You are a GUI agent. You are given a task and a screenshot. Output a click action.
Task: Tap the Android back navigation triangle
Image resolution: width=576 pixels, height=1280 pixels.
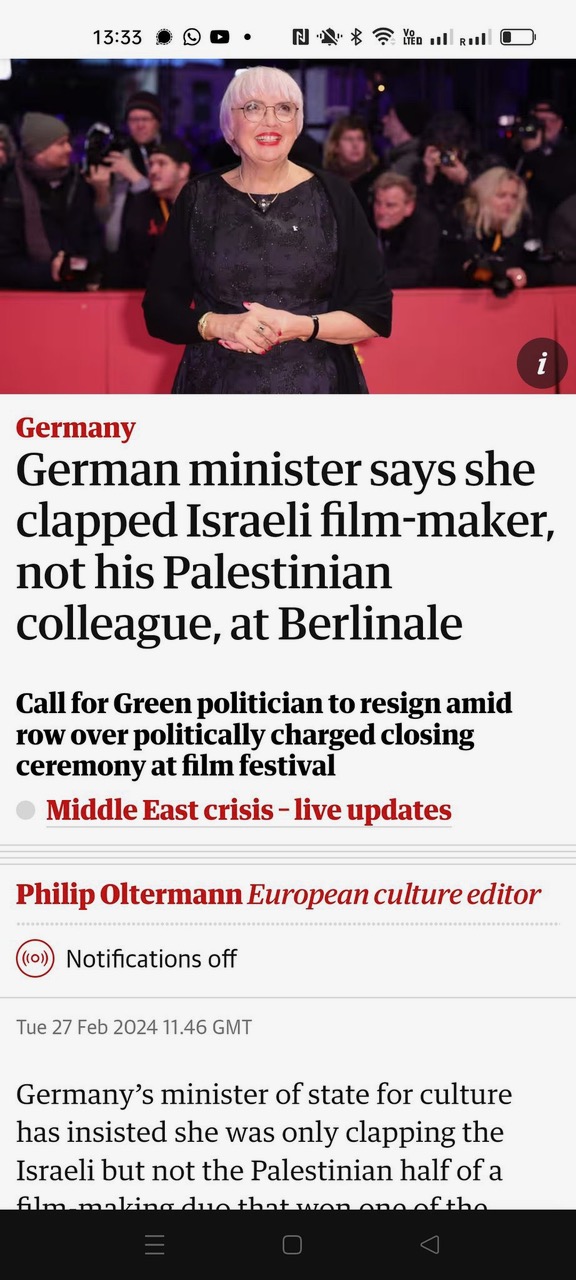click(430, 1244)
